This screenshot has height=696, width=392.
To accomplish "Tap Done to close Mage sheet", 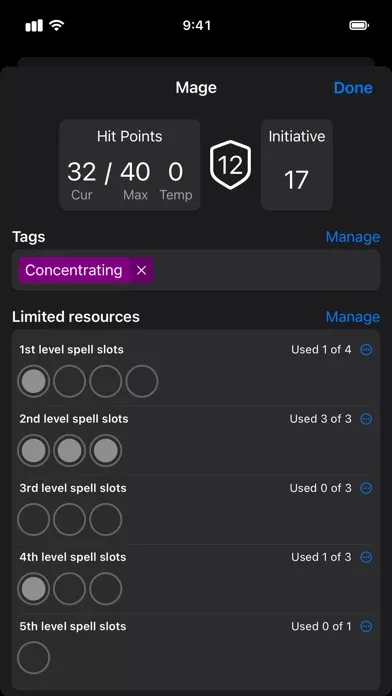I will (353, 88).
